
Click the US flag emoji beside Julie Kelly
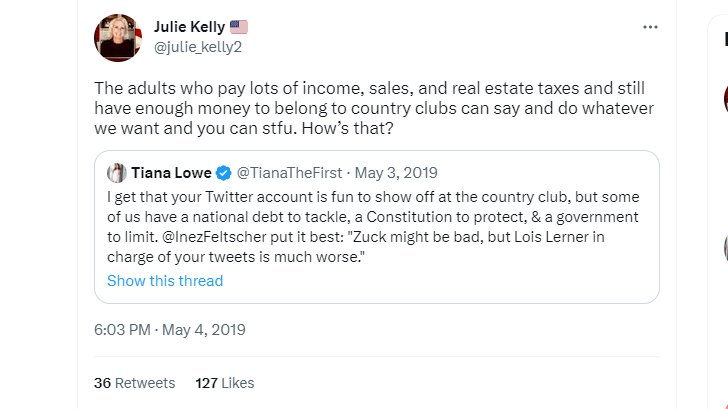[239, 27]
